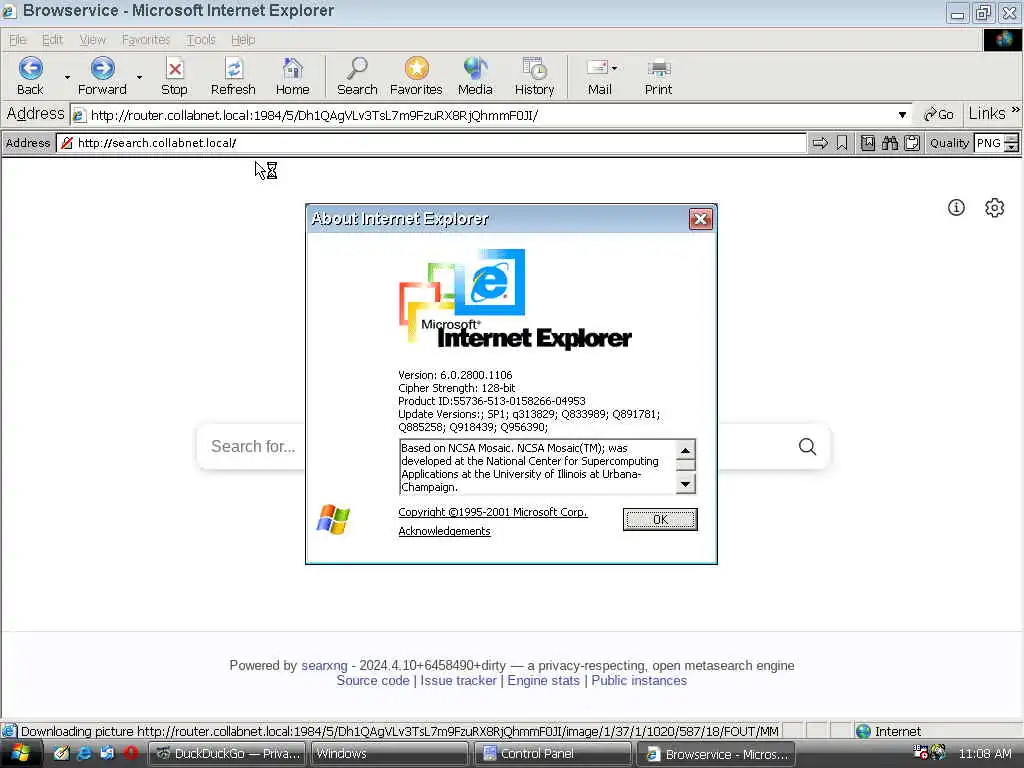Open the Public instances link
This screenshot has height=768, width=1024.
pos(639,680)
